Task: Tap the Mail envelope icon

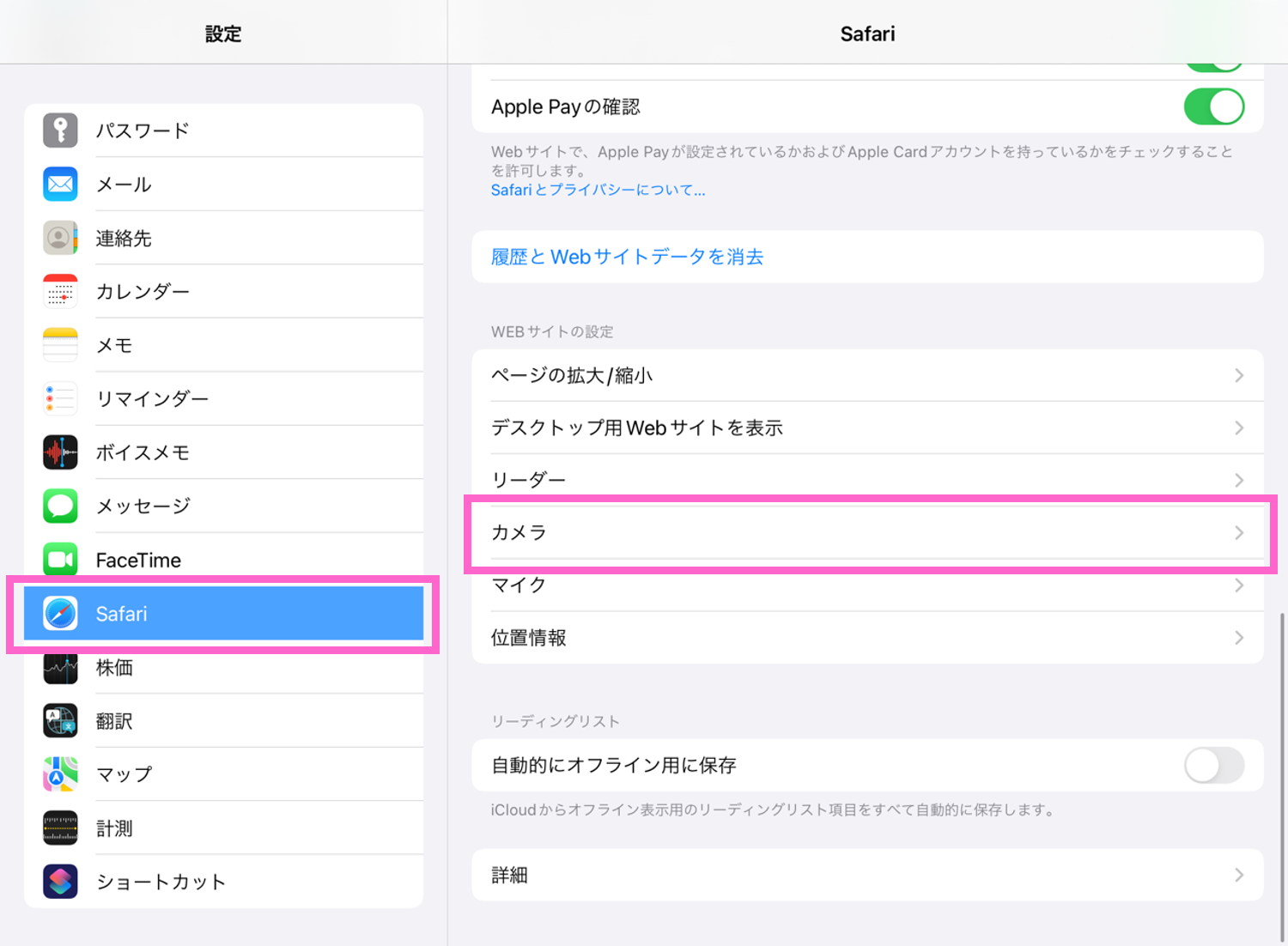Action: tap(60, 184)
